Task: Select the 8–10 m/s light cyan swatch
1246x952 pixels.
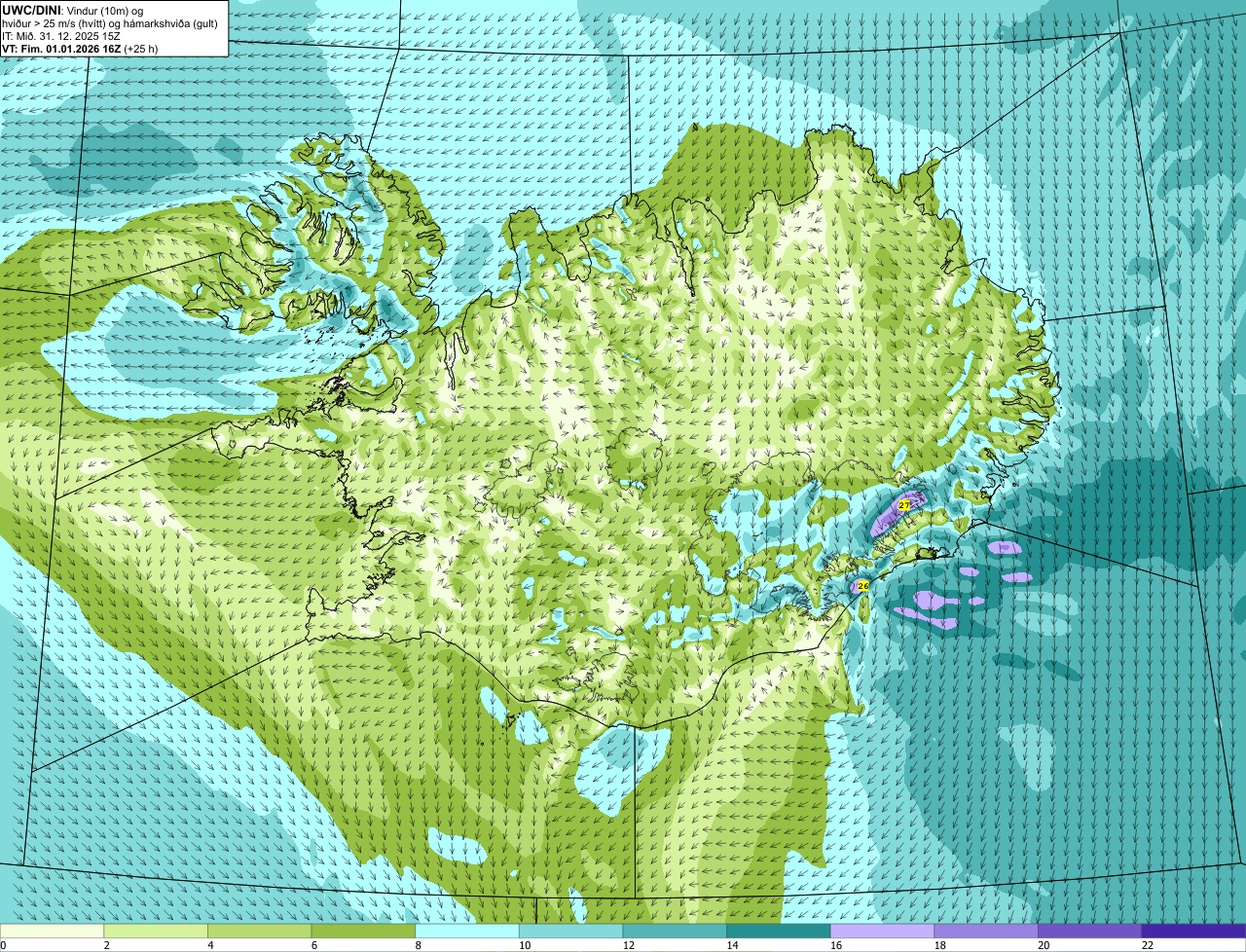Action: tap(467, 931)
